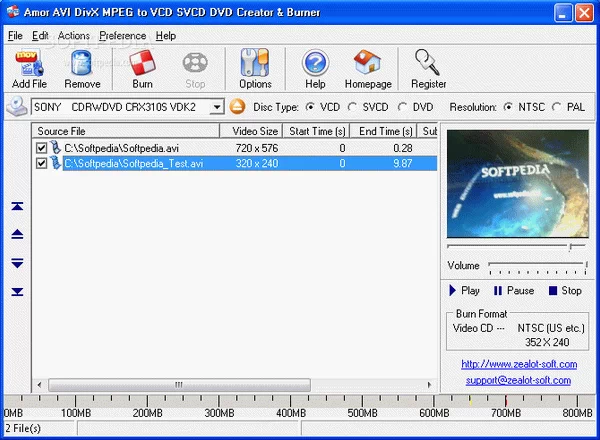Stop the preview playback
This screenshot has height=440, width=600.
point(565,290)
